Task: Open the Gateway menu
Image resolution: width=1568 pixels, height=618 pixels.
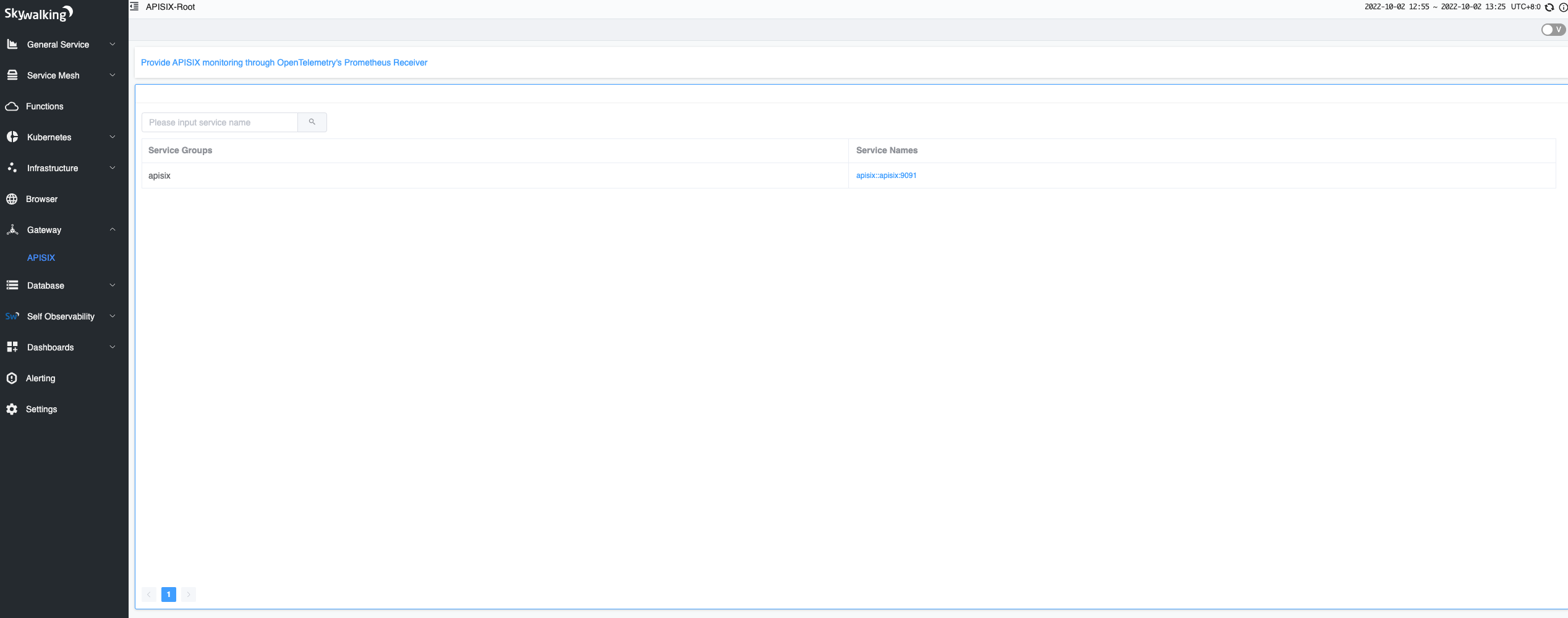Action: [64, 230]
